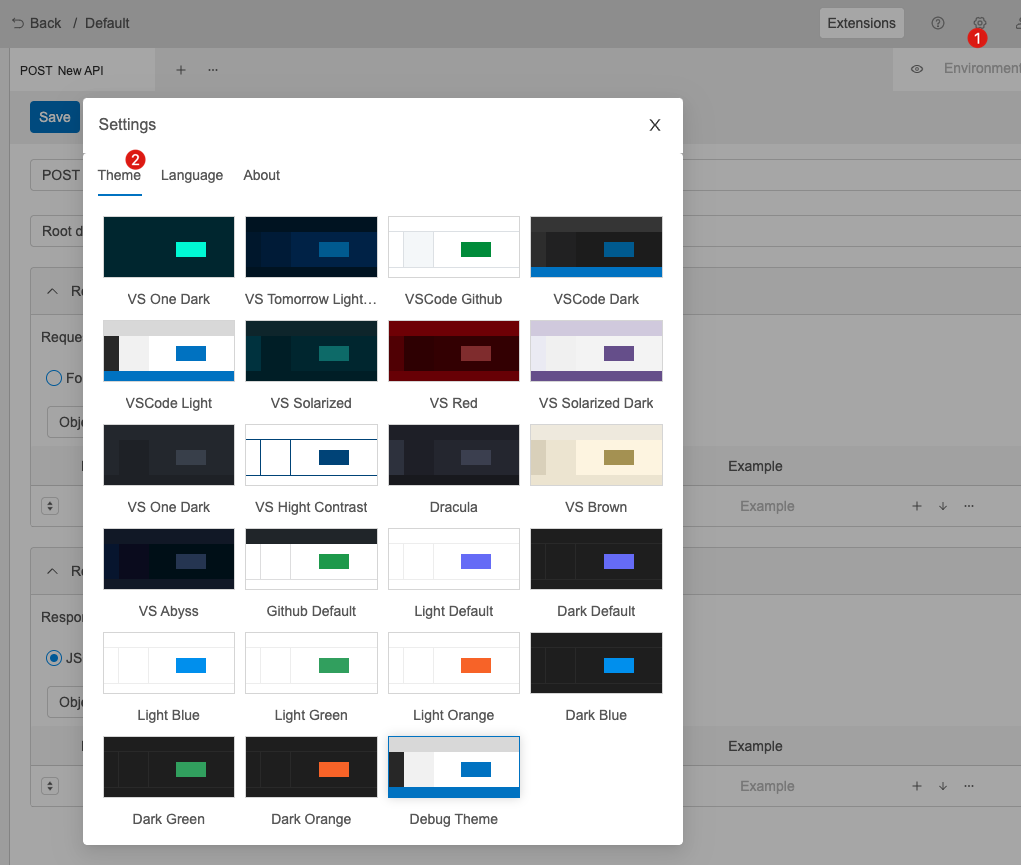This screenshot has height=865, width=1021.
Task: Choose the VS Brown theme
Action: (x=596, y=455)
